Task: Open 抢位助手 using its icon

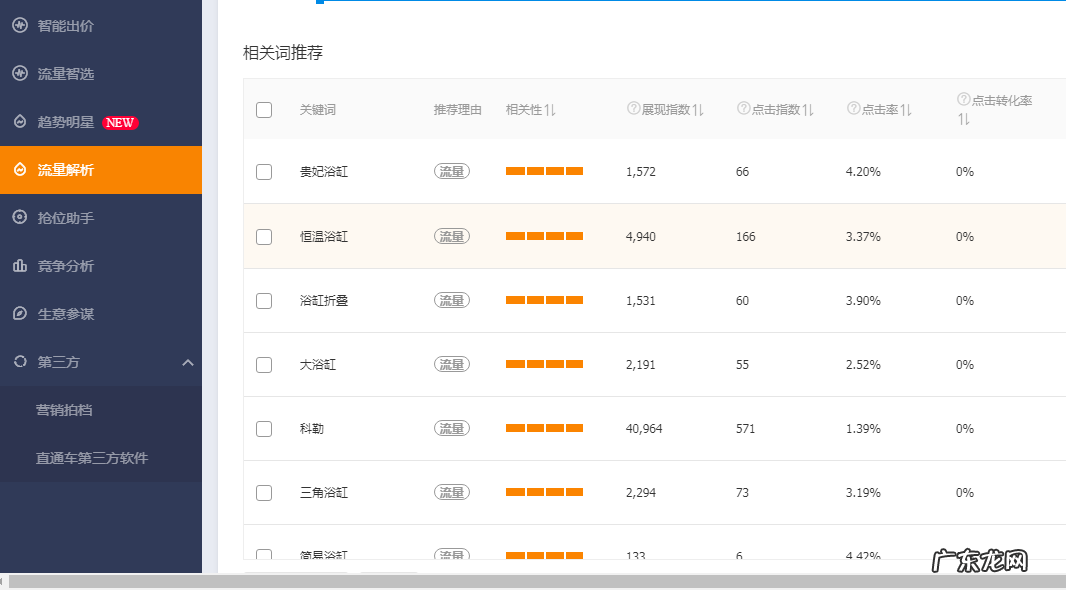Action: coord(18,218)
